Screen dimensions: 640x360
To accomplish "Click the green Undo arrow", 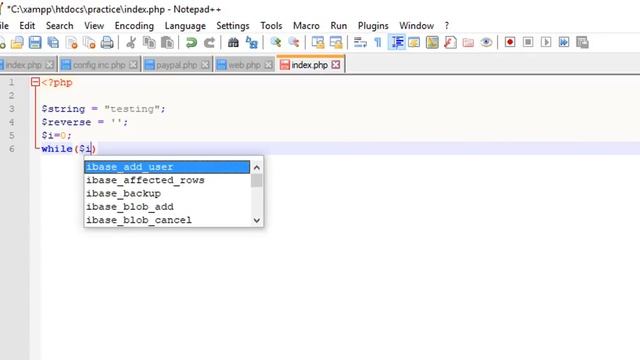I will pos(191,42).
